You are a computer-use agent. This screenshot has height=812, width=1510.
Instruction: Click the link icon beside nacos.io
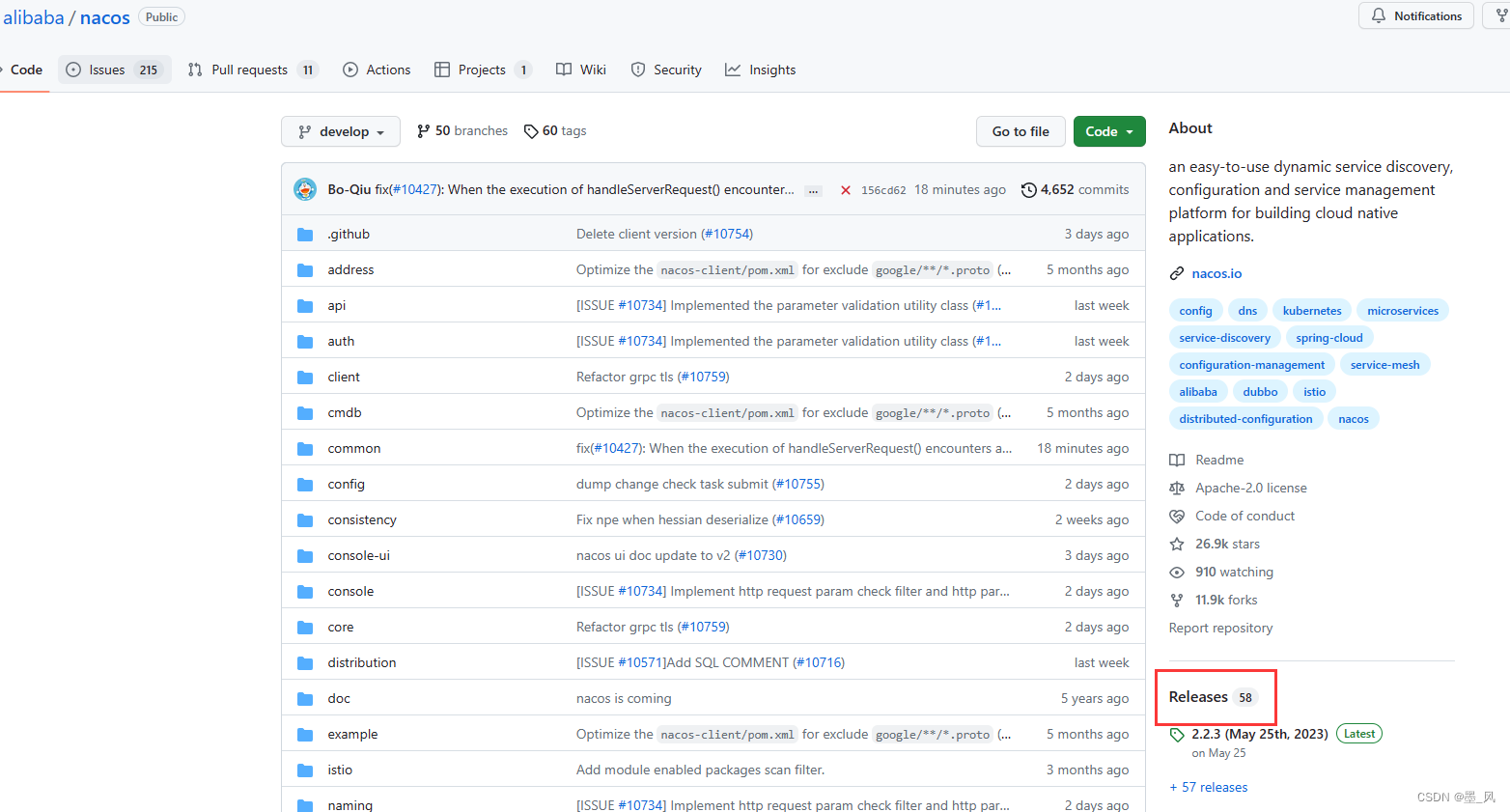[1177, 274]
